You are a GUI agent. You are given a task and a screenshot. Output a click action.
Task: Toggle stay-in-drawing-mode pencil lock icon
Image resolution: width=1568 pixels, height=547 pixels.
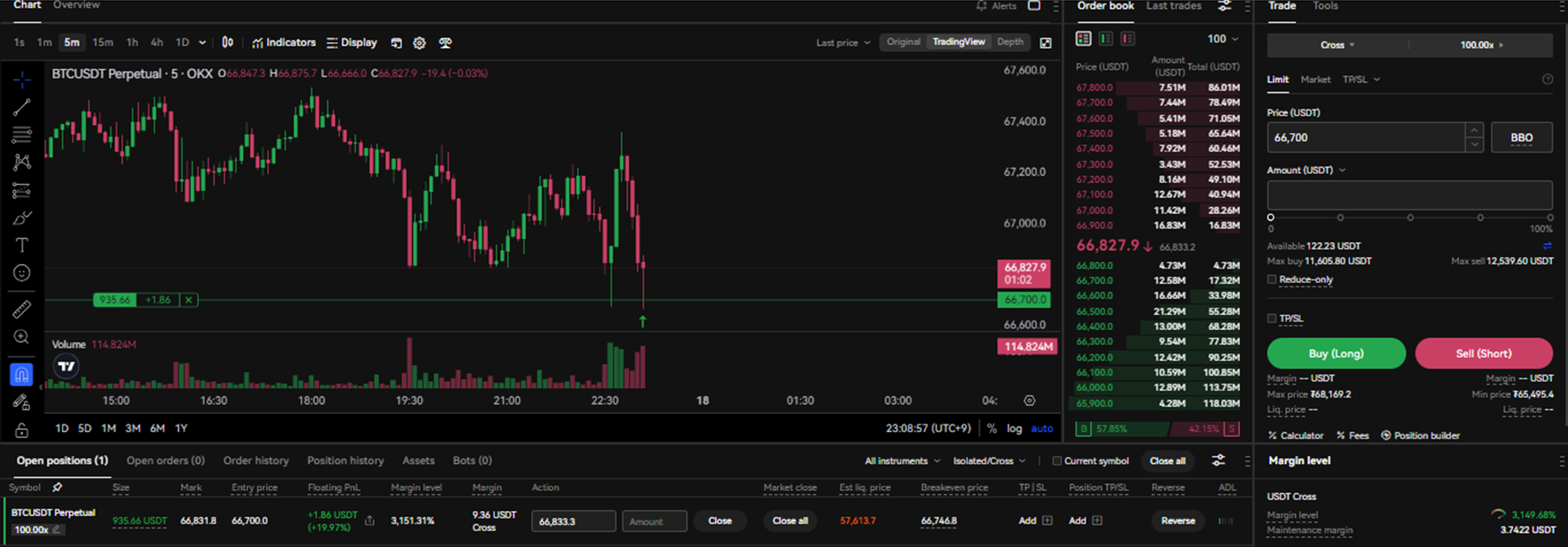click(21, 402)
